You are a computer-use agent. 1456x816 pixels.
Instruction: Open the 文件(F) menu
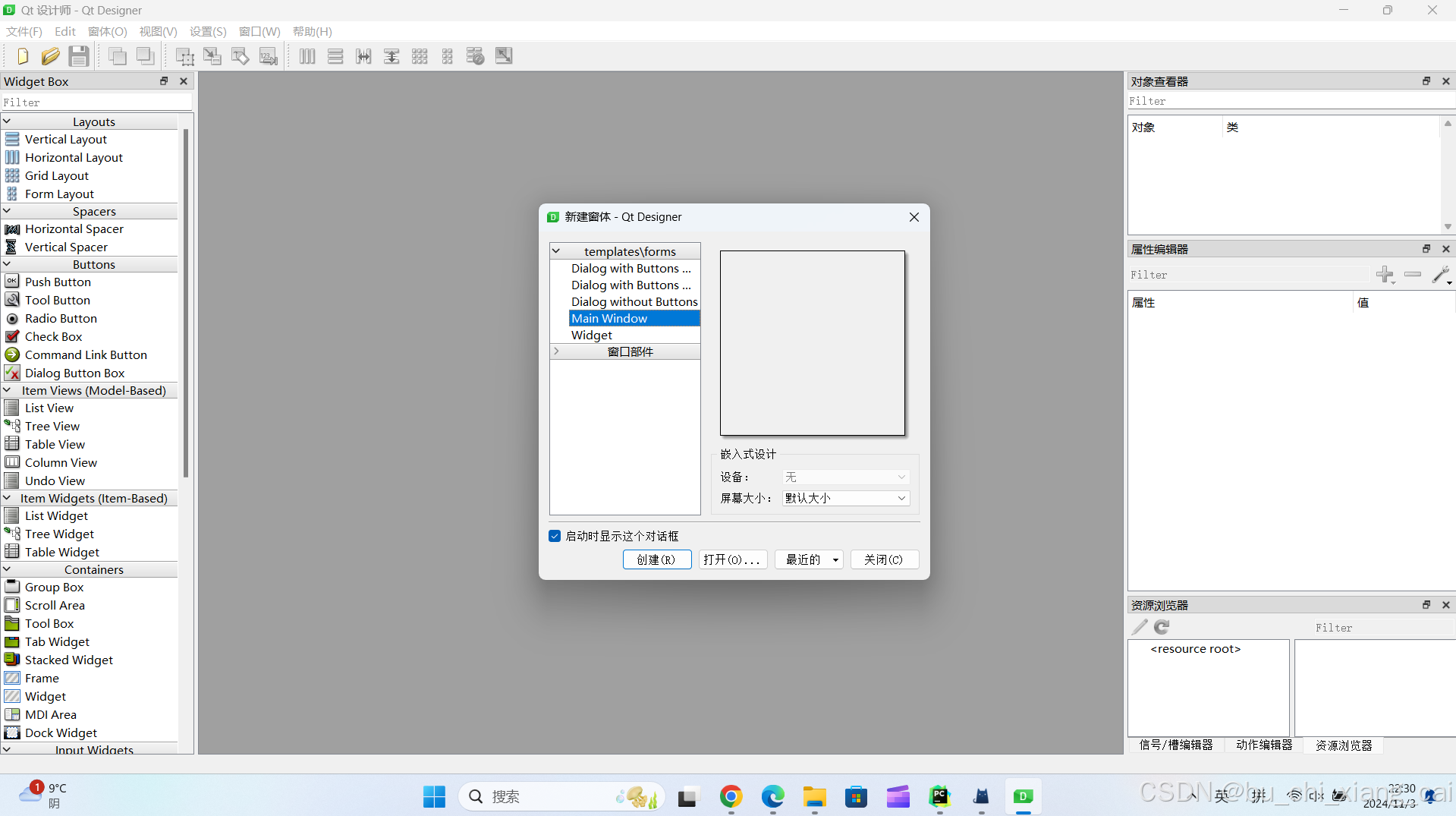tap(24, 31)
